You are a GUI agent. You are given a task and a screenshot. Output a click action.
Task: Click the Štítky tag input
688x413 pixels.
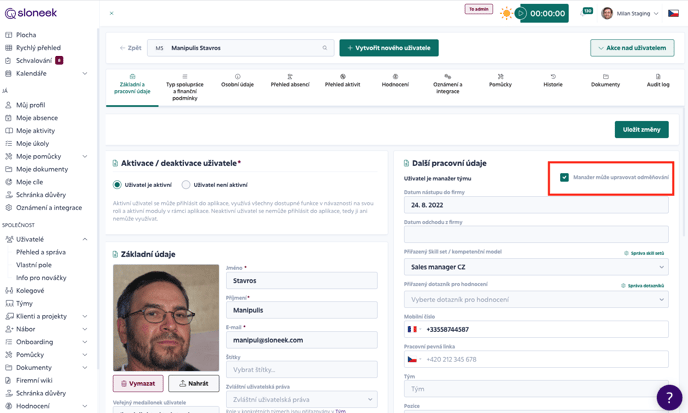pyautogui.click(x=301, y=370)
